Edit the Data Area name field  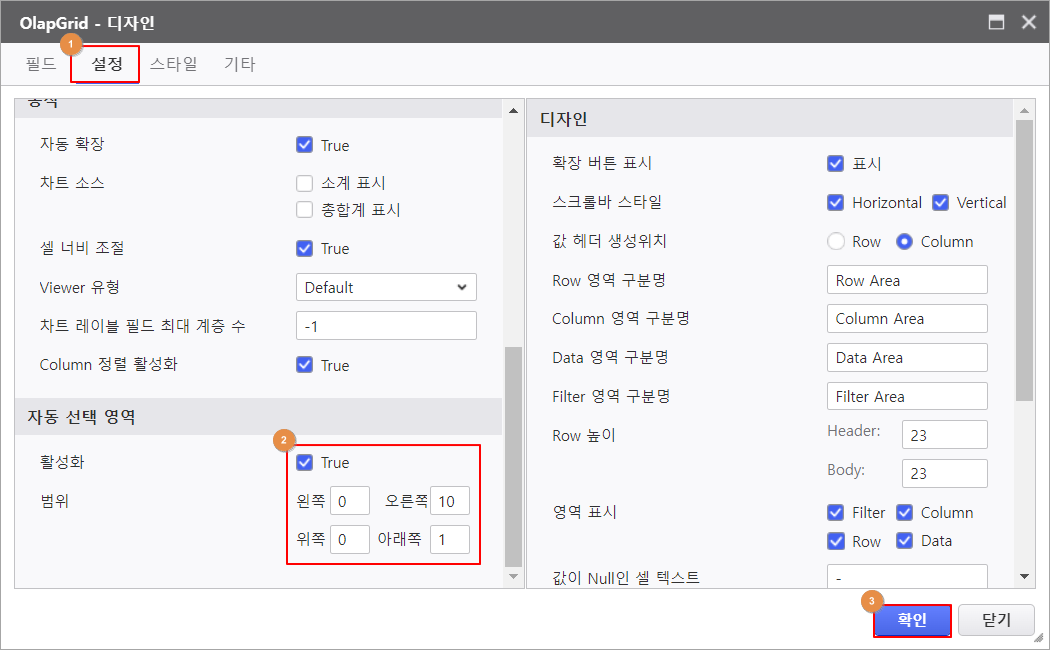tap(907, 357)
